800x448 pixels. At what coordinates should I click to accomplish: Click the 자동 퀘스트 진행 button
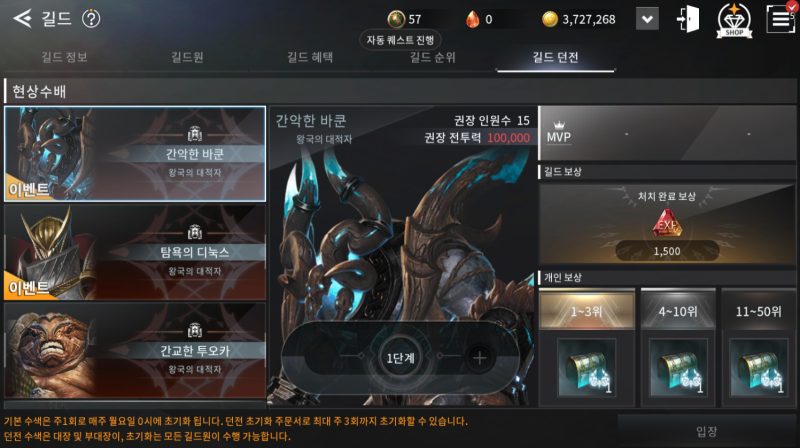401,40
